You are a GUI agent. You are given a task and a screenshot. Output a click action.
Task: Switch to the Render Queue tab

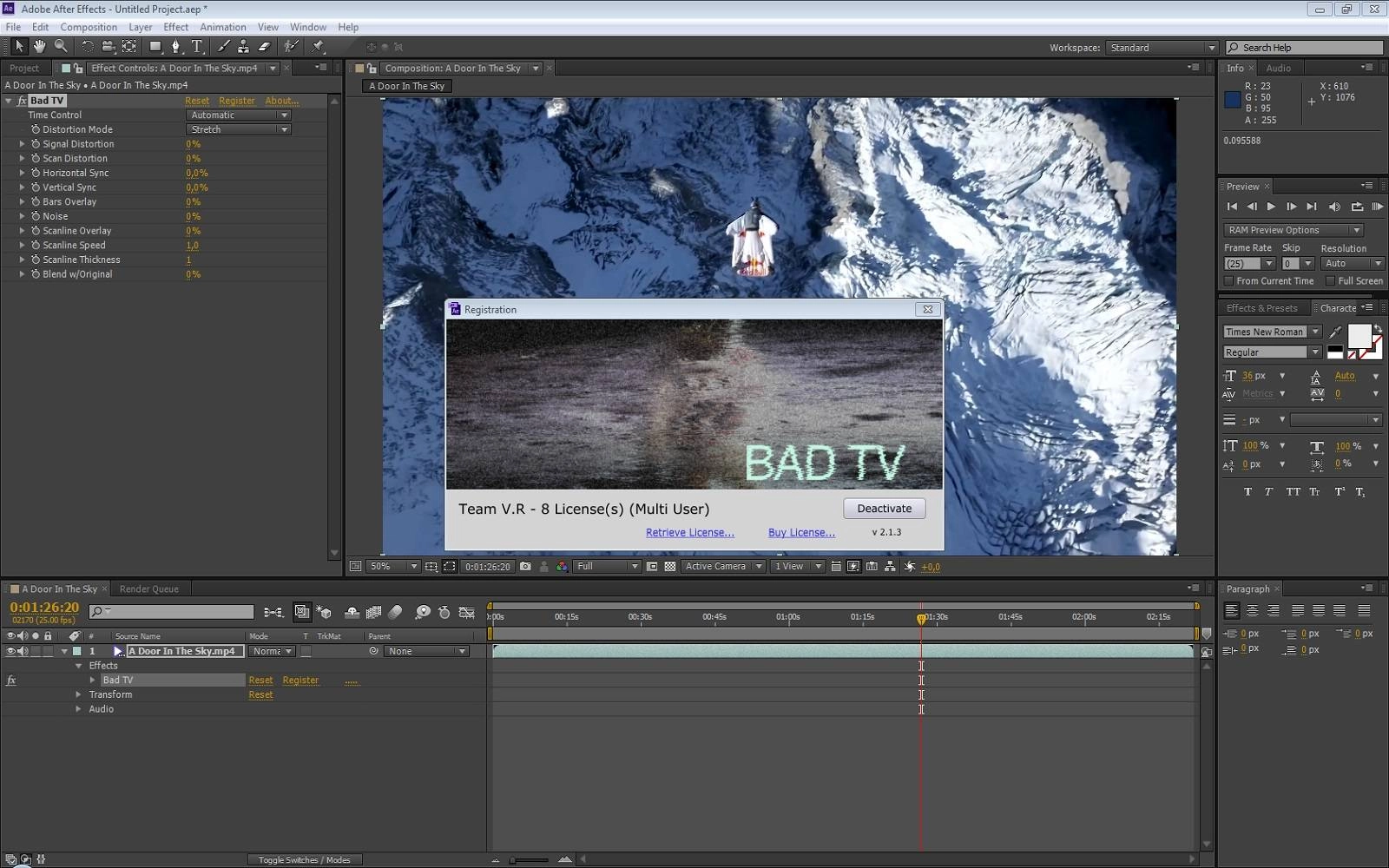pyautogui.click(x=149, y=589)
